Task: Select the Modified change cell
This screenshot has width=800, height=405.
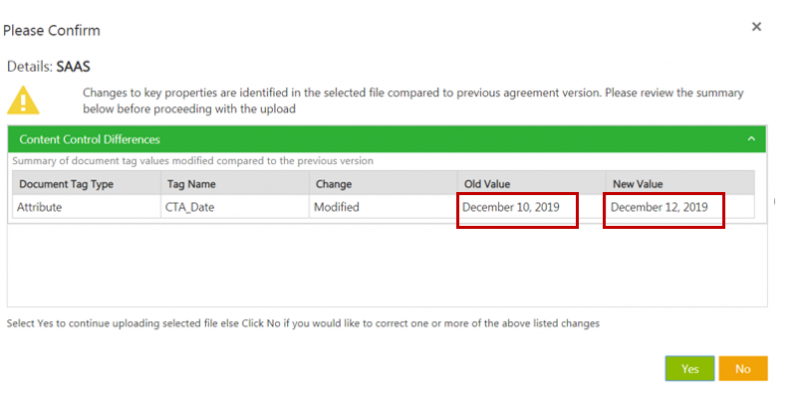Action: click(x=338, y=207)
